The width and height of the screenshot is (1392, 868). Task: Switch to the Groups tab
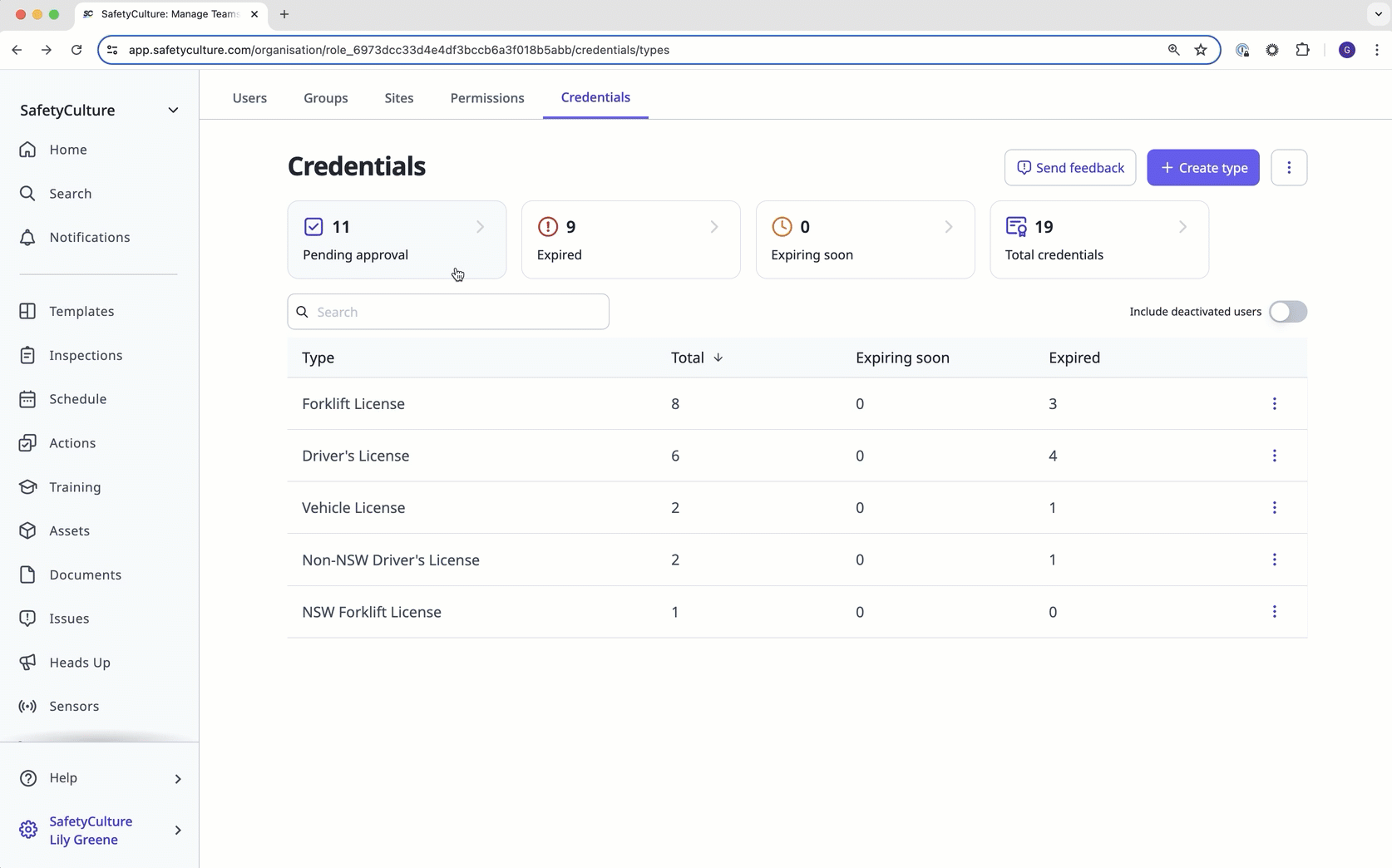pos(326,98)
